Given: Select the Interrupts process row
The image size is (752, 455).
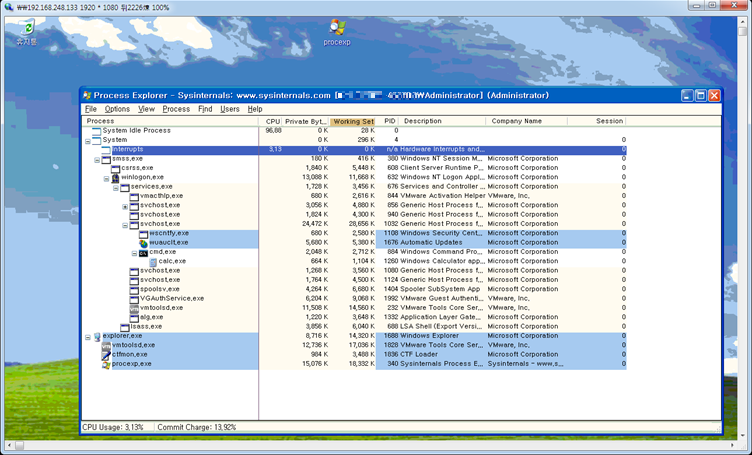Looking at the screenshot, I should 355,150.
